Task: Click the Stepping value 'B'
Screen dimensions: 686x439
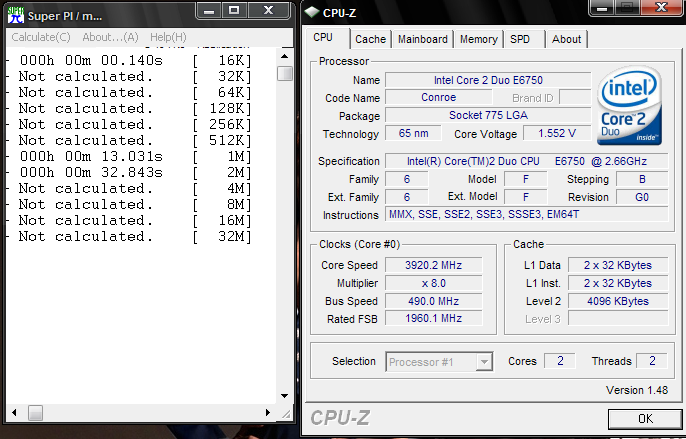Action: click(x=642, y=179)
